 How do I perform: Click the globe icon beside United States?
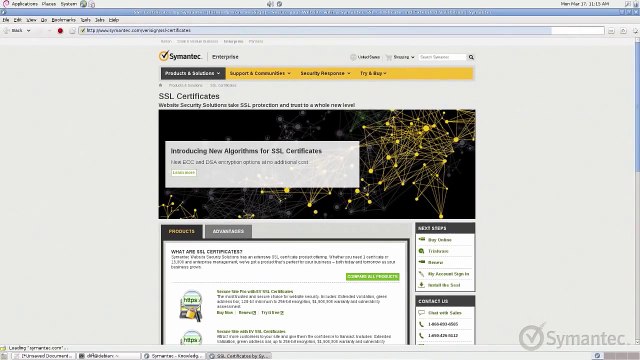[x=353, y=57]
